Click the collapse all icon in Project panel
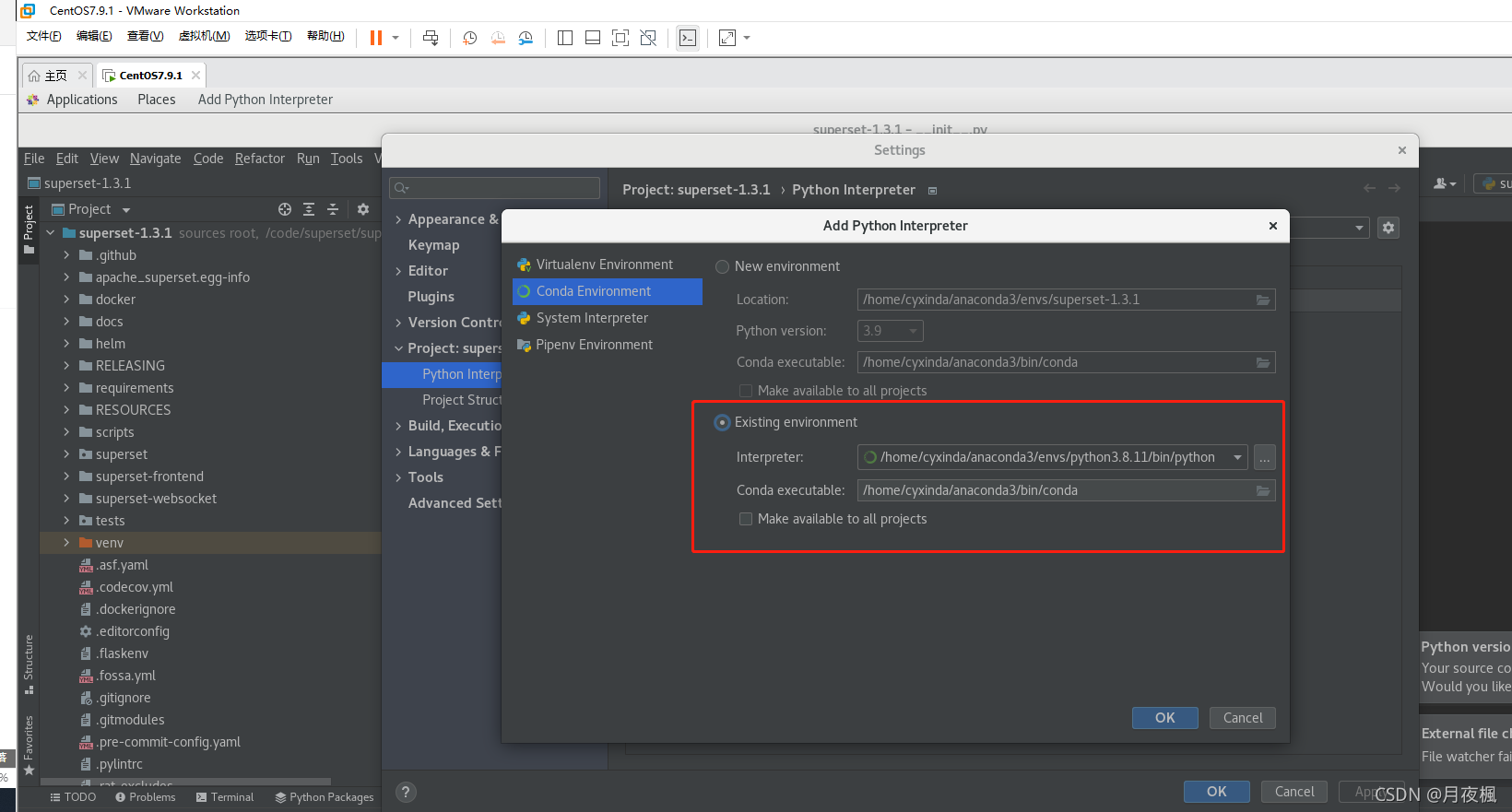Viewport: 1512px width, 812px height. [x=333, y=209]
